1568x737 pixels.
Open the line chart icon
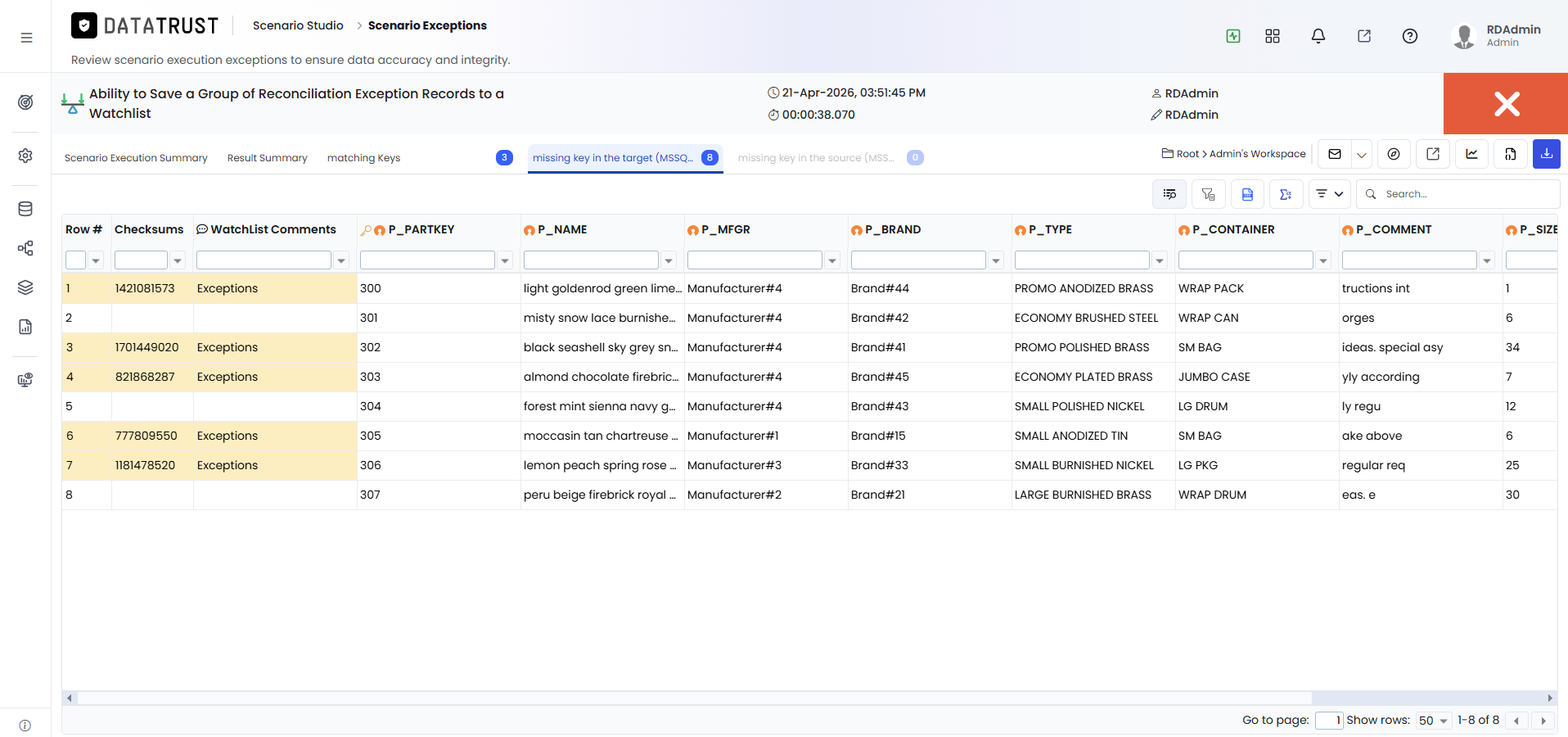click(x=1471, y=154)
